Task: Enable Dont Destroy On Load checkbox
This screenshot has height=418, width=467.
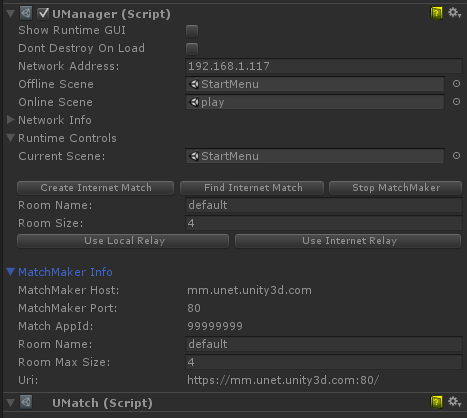Action: (x=192, y=49)
